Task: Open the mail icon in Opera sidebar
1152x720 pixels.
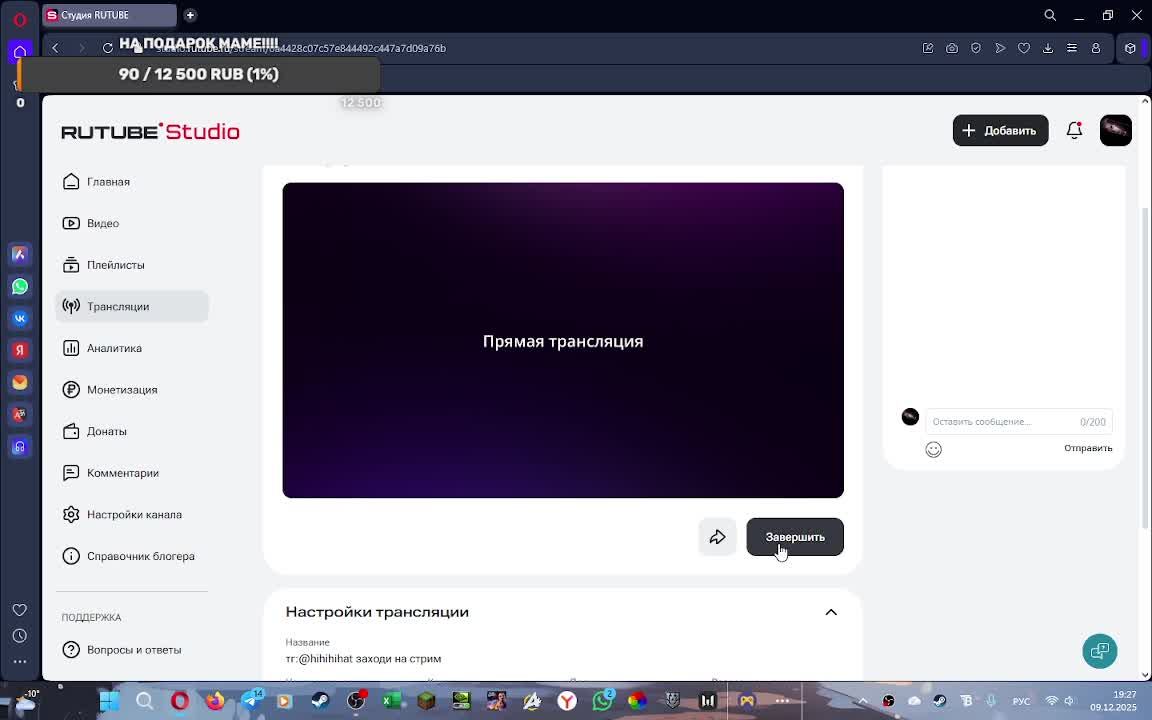Action: coord(20,382)
